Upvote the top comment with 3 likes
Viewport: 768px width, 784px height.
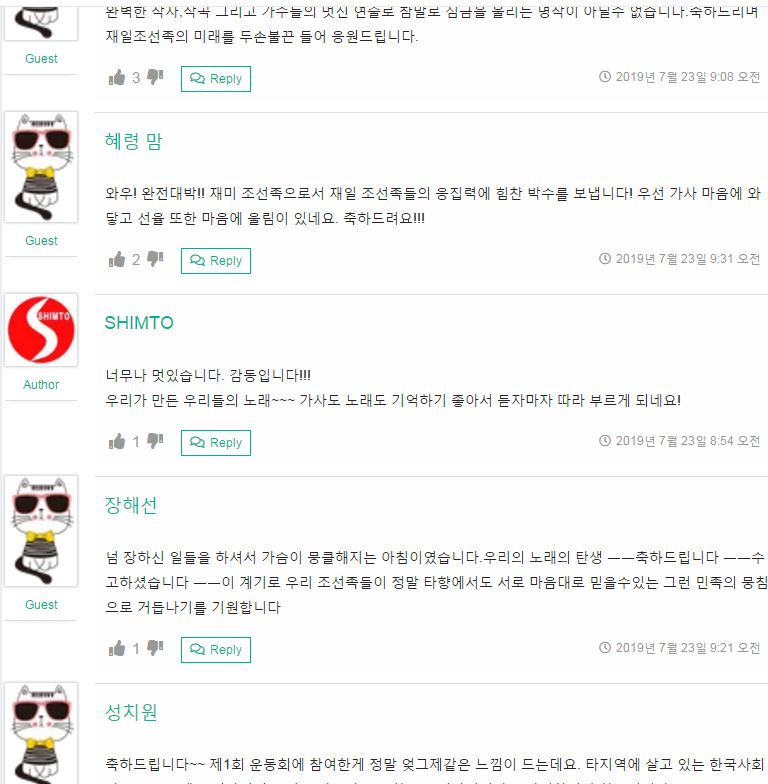pyautogui.click(x=117, y=78)
